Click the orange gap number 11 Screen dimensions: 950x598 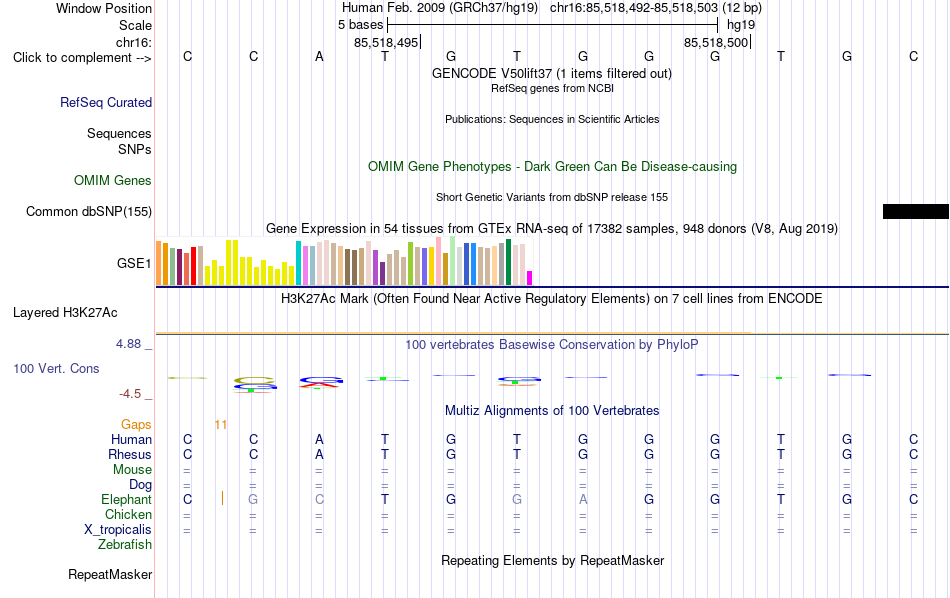click(221, 425)
